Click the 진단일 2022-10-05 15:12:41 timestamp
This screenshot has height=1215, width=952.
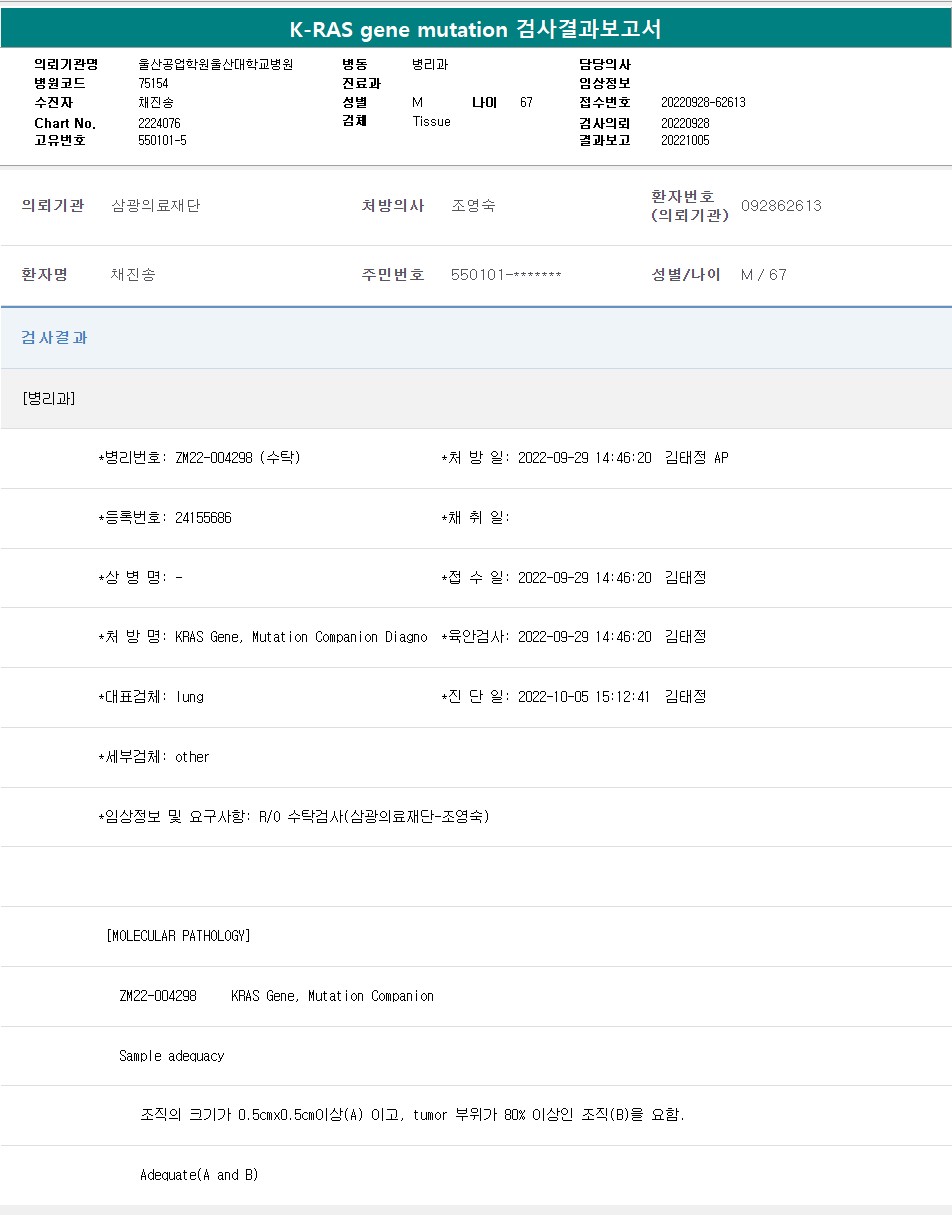tap(584, 697)
